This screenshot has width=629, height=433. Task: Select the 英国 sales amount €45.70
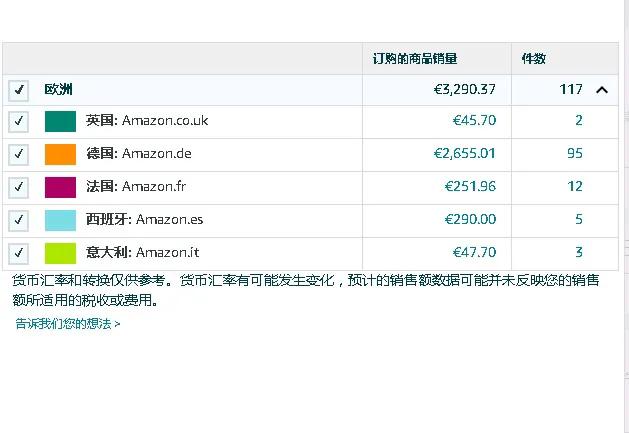[x=474, y=120]
